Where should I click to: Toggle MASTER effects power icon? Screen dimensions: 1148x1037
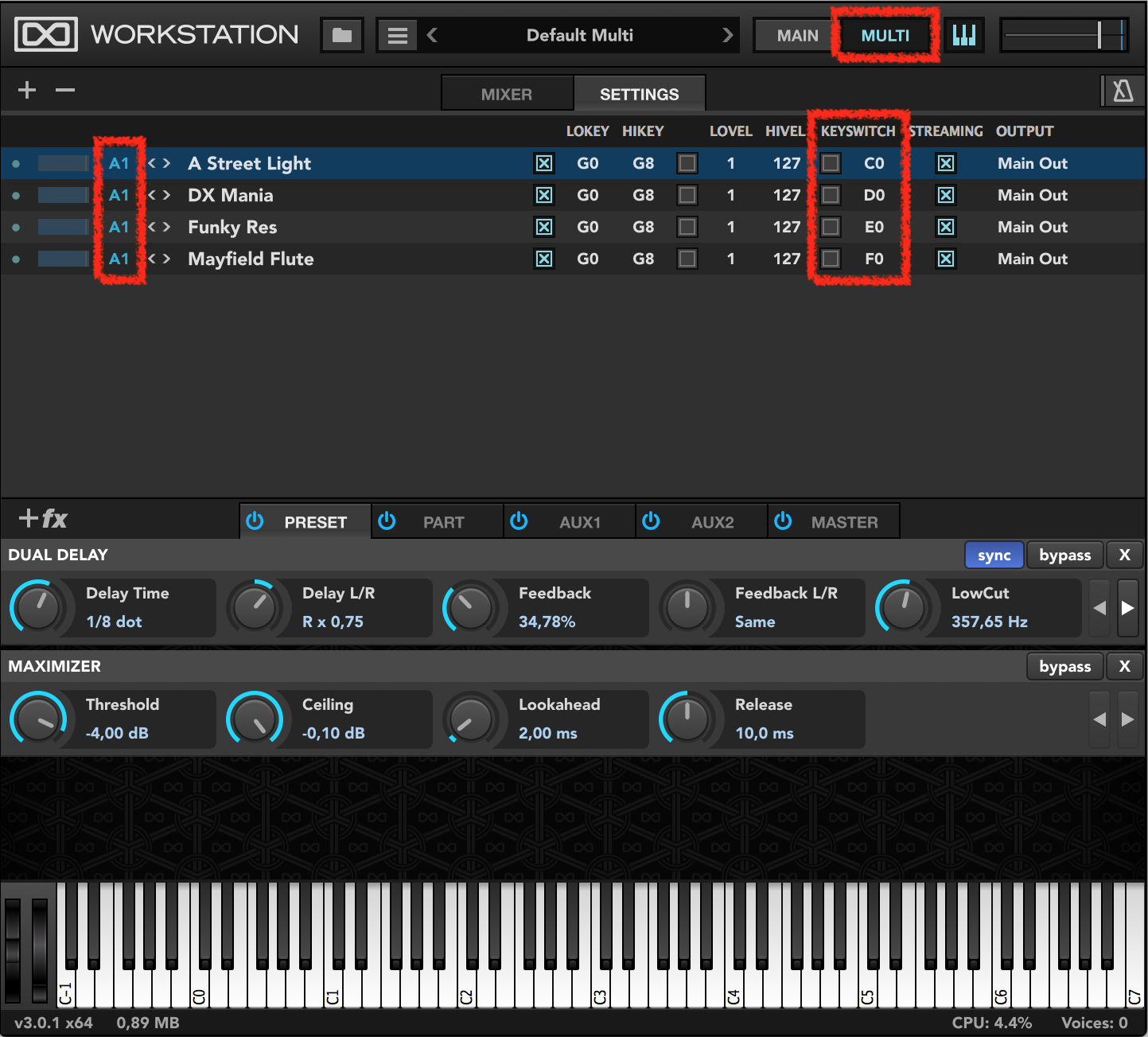point(783,520)
